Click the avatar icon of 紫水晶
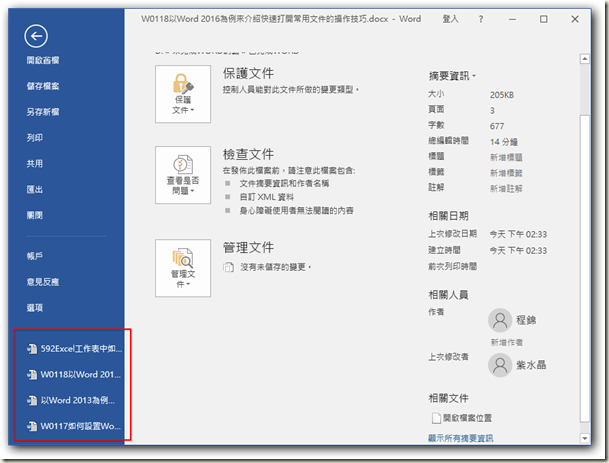Image resolution: width=609 pixels, height=463 pixels. click(x=500, y=365)
